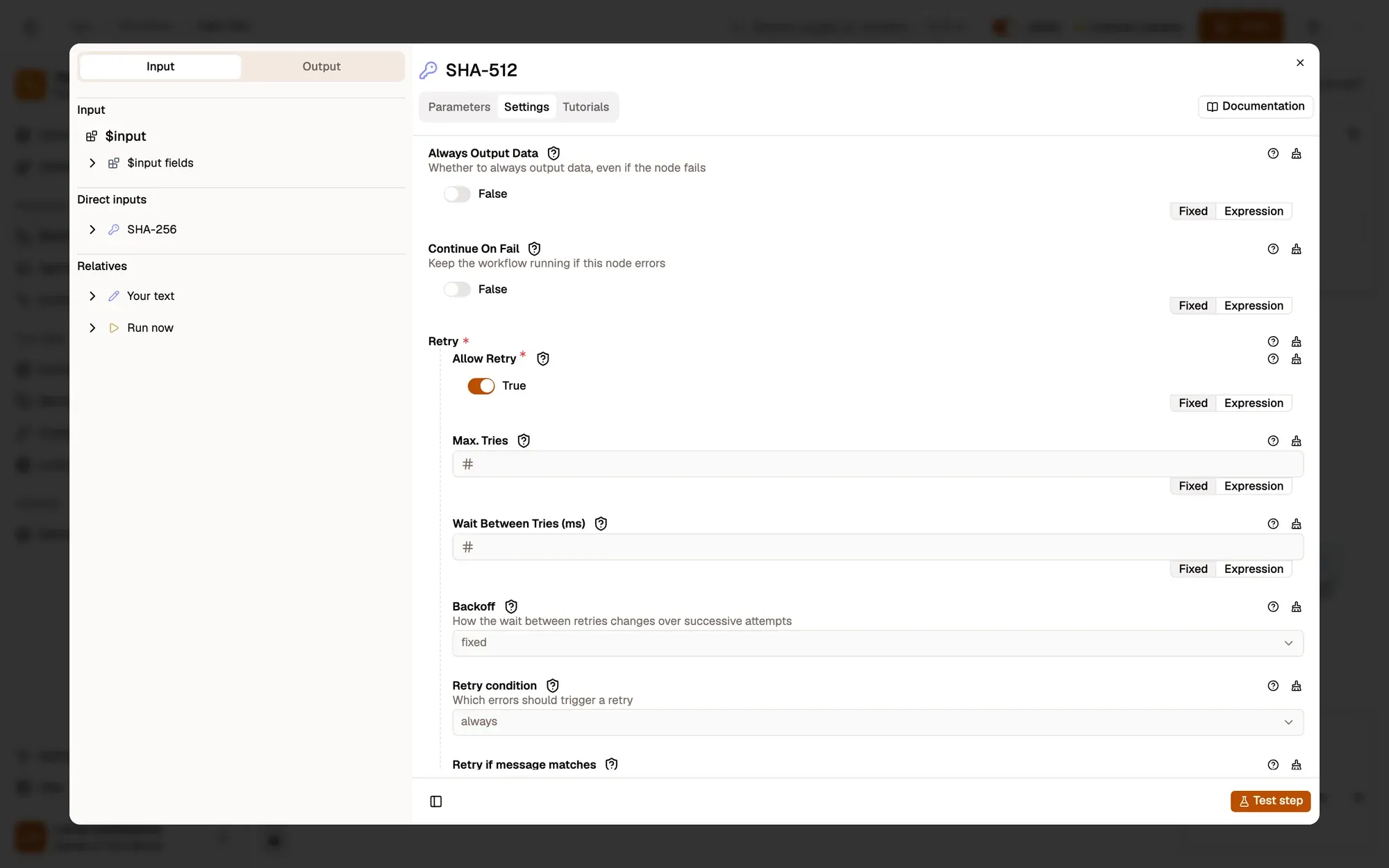The height and width of the screenshot is (868, 1389).
Task: Open the Documentation link button
Action: pos(1256,107)
